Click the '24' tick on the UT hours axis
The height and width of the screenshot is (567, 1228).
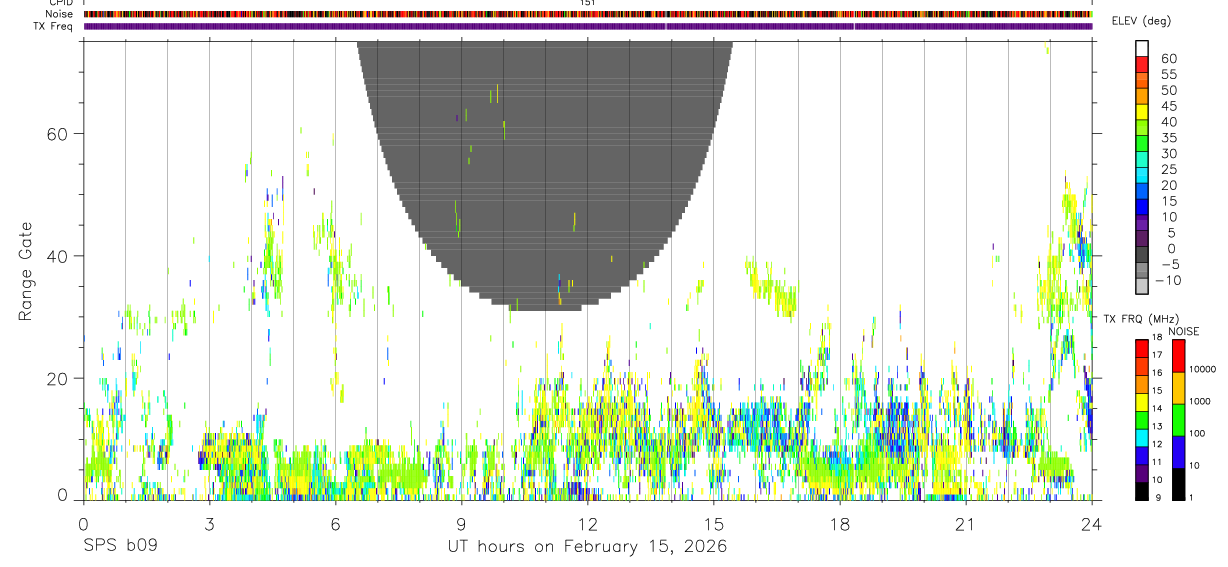1092,524
